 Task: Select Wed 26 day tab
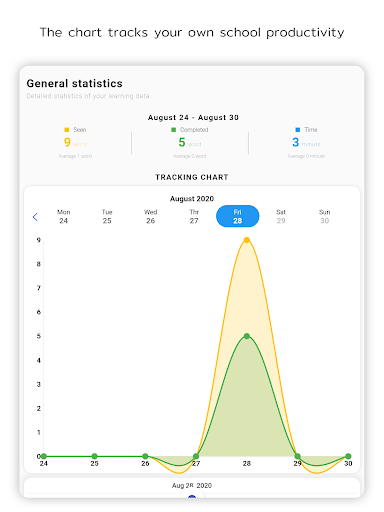coord(150,216)
